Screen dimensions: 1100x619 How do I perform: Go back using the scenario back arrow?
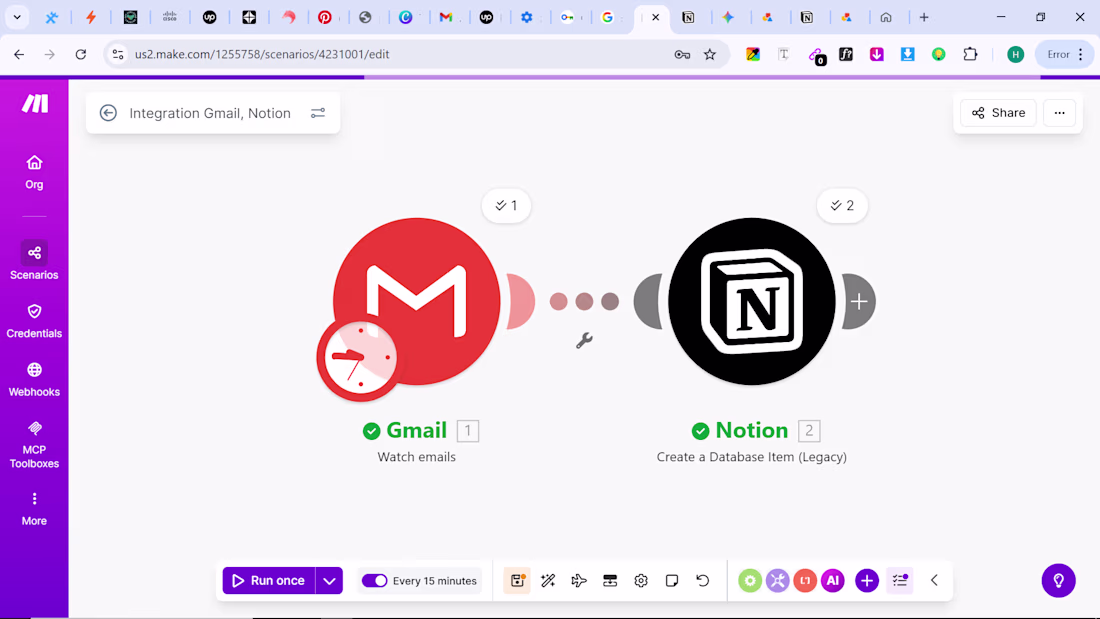[x=108, y=113]
